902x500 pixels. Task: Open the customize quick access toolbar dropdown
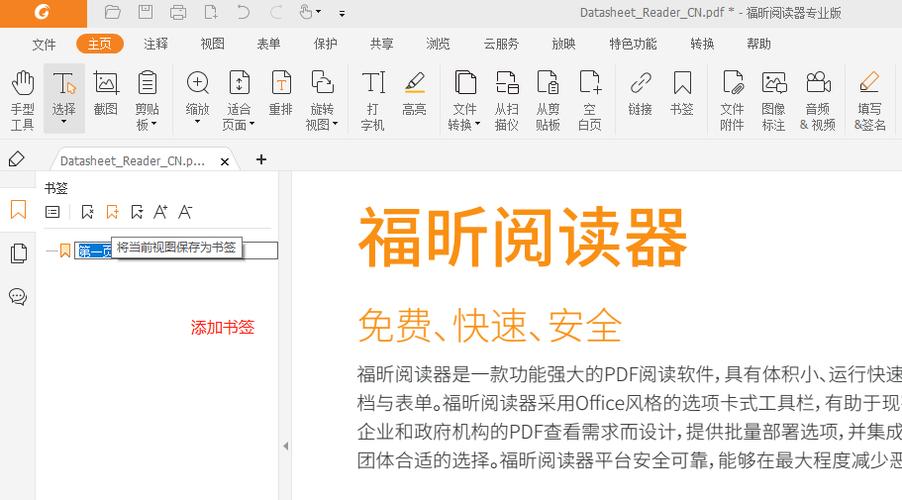point(342,13)
